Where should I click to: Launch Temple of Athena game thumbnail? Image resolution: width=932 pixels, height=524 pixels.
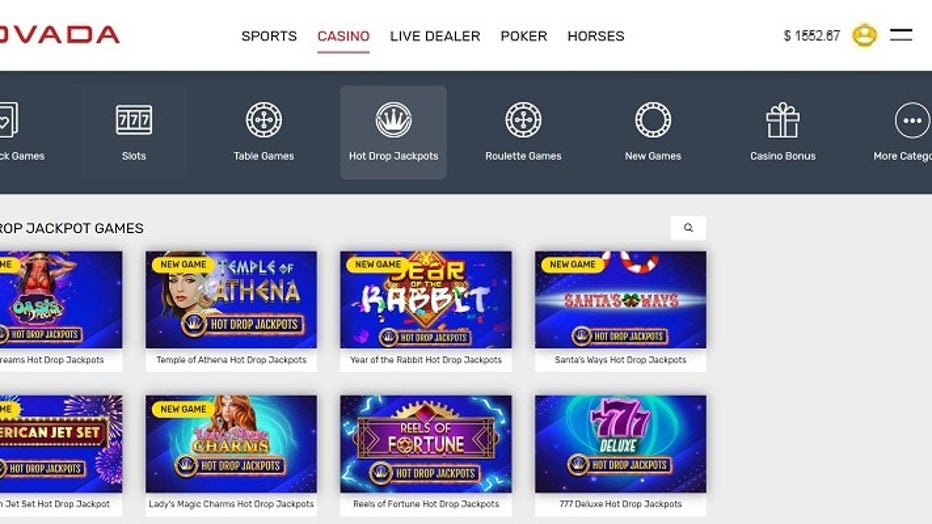(x=231, y=299)
